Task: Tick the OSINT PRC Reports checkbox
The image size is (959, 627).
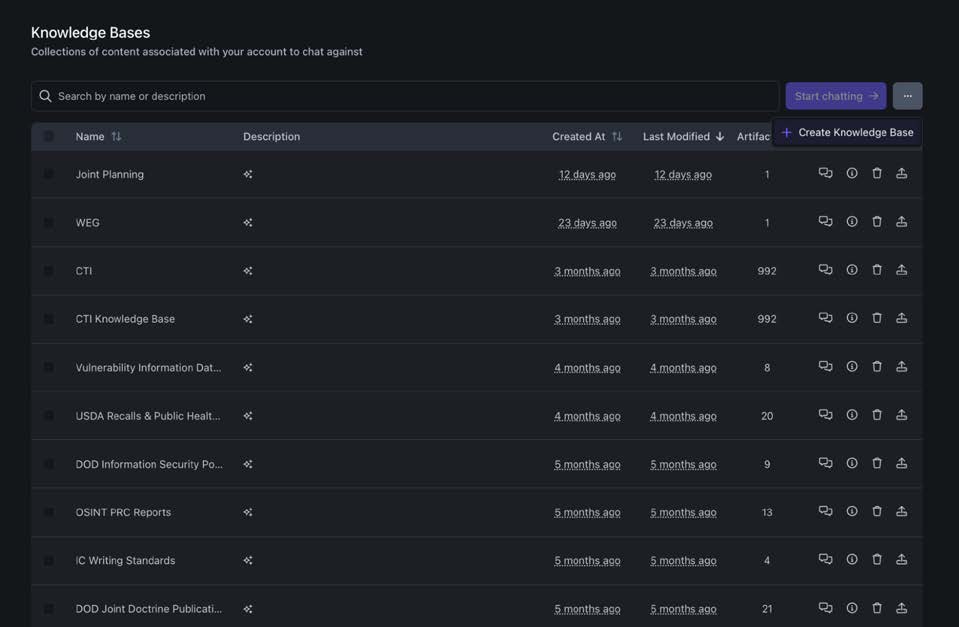Action: click(x=48, y=512)
